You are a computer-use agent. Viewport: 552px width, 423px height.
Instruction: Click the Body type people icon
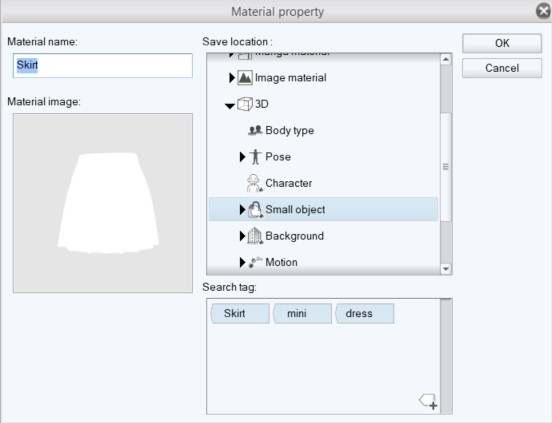(x=255, y=130)
